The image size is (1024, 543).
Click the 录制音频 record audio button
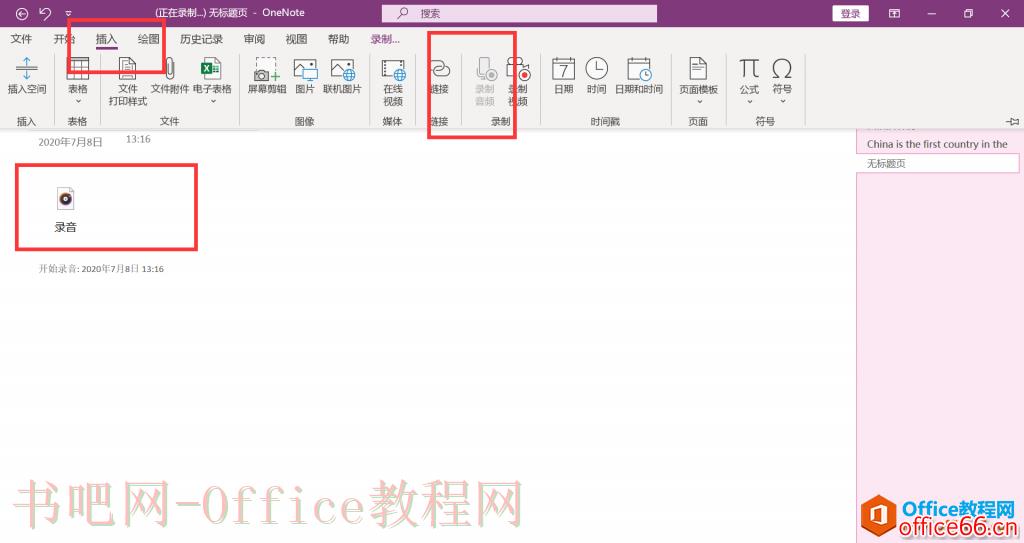tap(485, 81)
